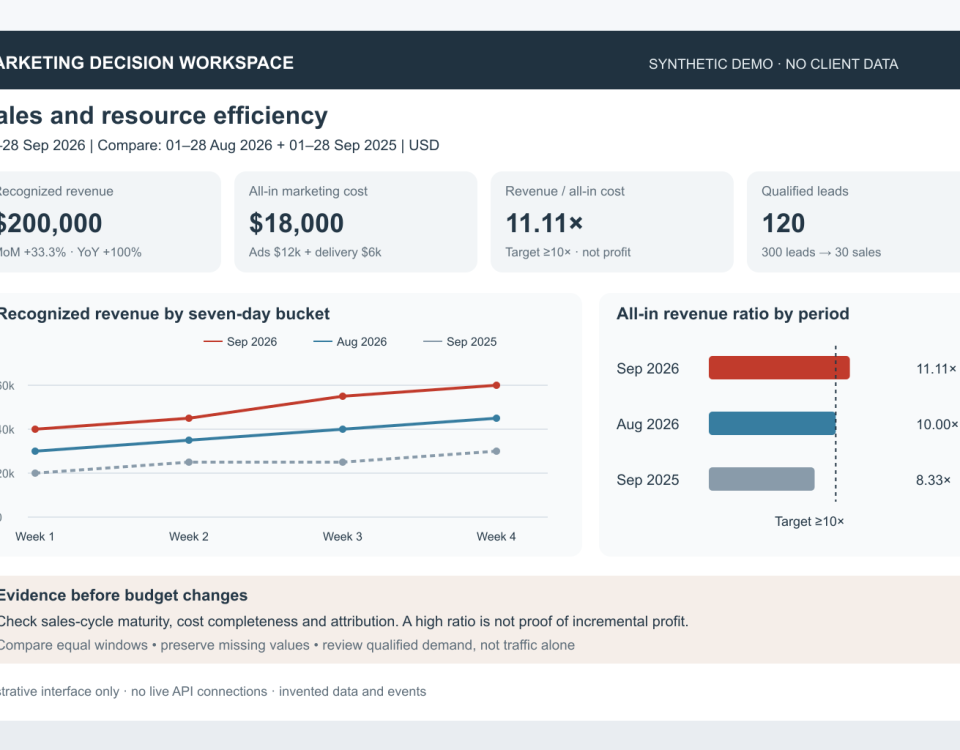Click the Sep 2026 bar row label
This screenshot has width=960, height=750.
[648, 369]
